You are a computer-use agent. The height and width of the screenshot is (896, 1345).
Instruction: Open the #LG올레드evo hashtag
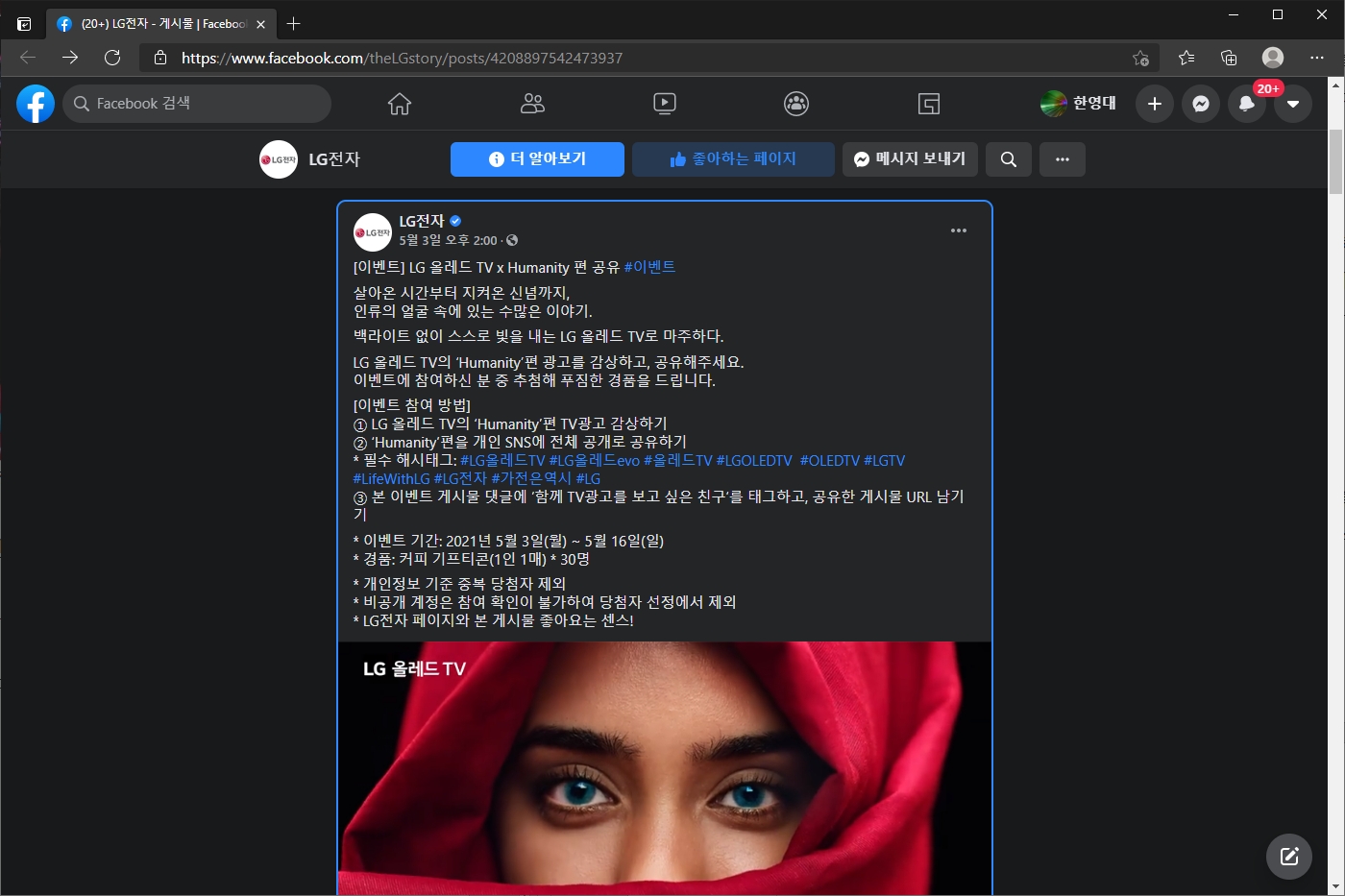tap(595, 461)
